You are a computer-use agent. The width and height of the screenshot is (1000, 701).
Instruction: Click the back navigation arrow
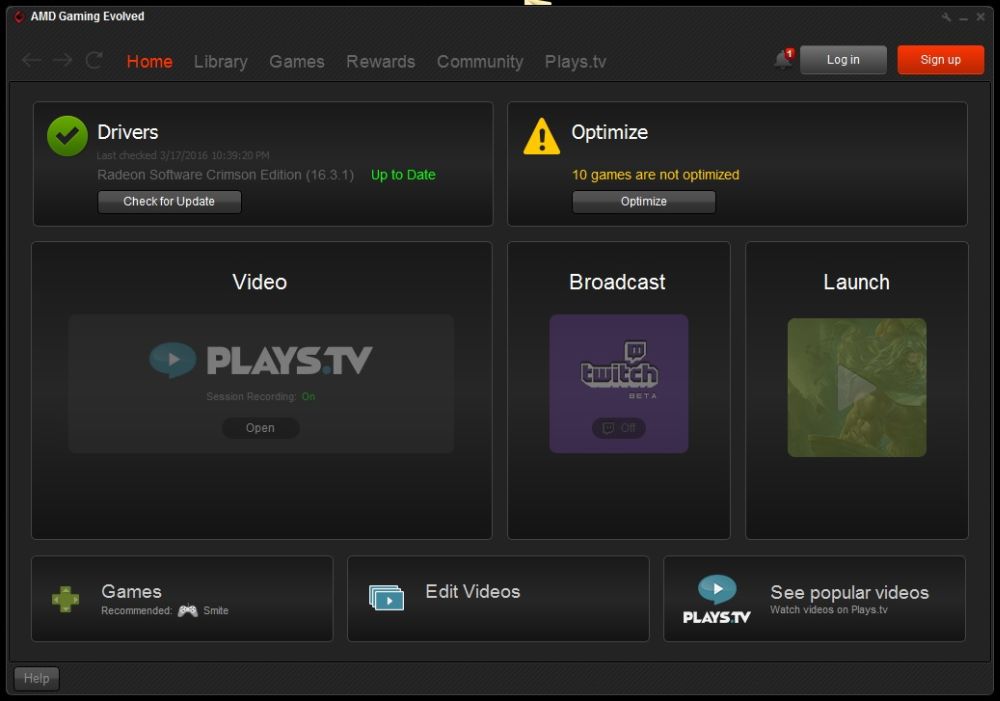(x=31, y=61)
